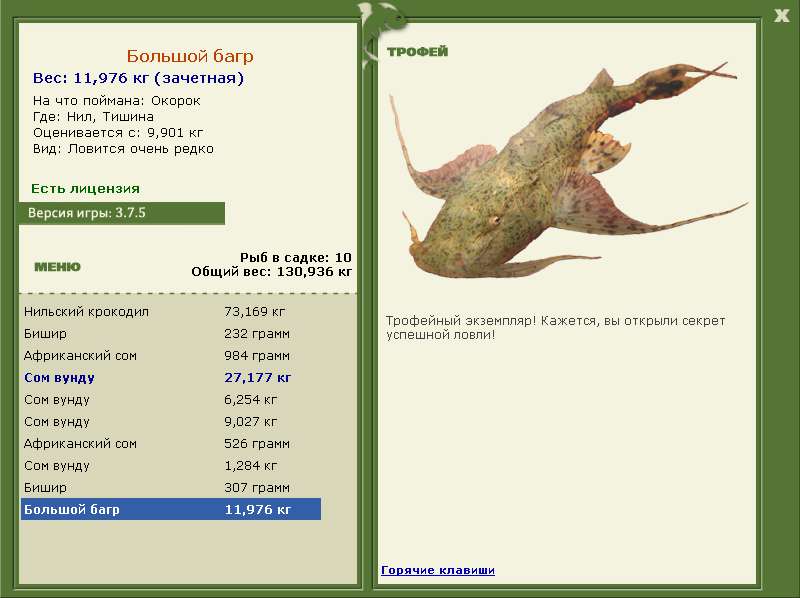This screenshot has height=598, width=800.
Task: Close the trophy window with the X
Action: click(781, 15)
